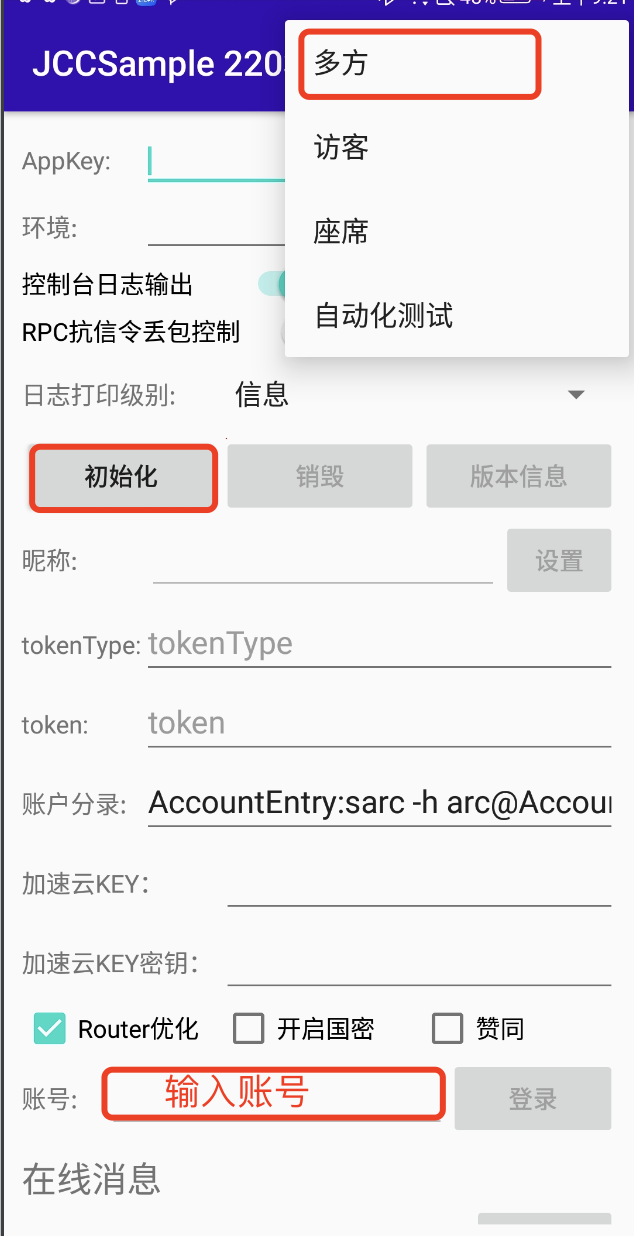634x1236 pixels.
Task: Click the tokenType text field
Action: 379,644
